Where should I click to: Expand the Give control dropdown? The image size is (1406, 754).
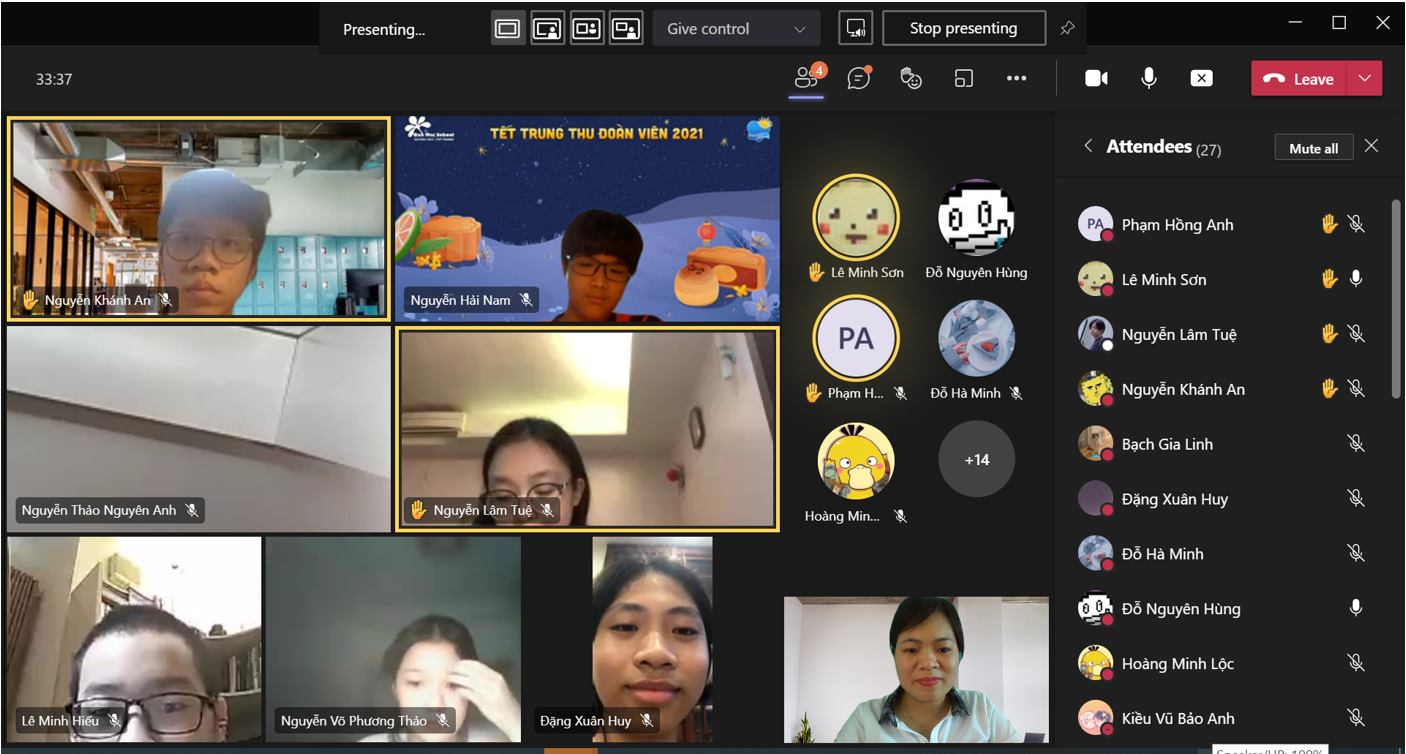coord(736,29)
